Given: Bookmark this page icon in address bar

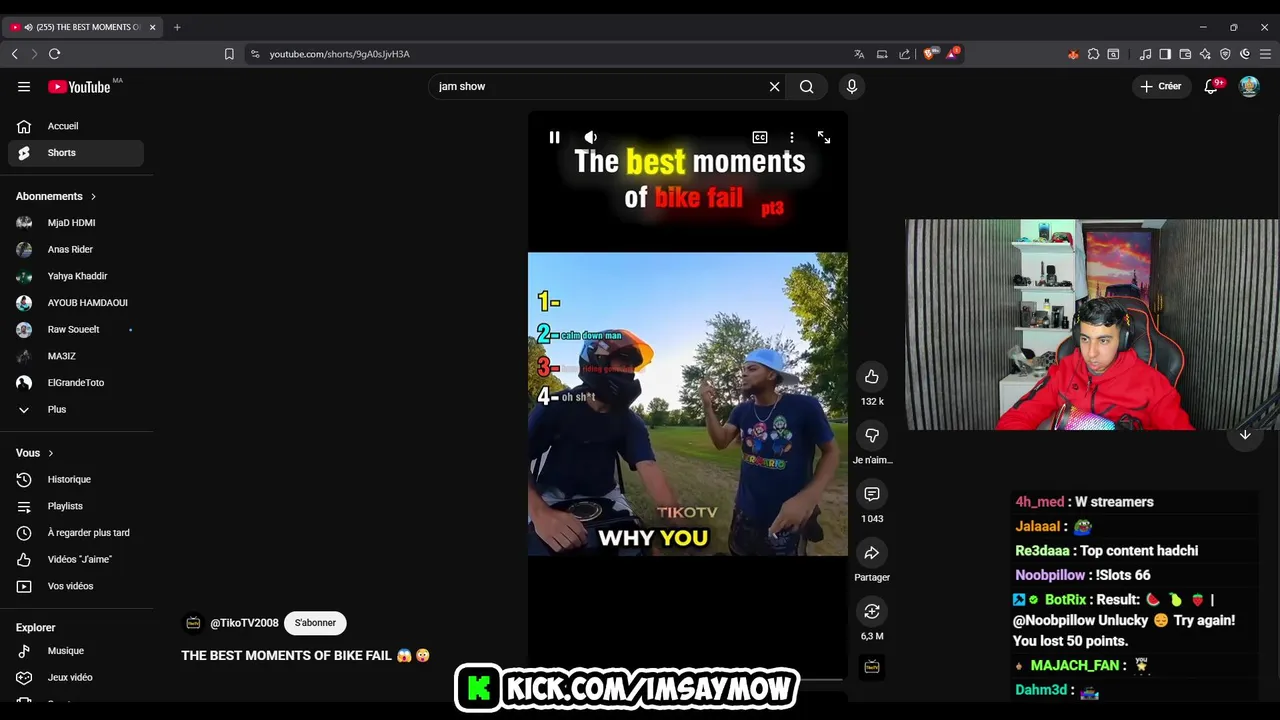Looking at the screenshot, I should pos(229,54).
